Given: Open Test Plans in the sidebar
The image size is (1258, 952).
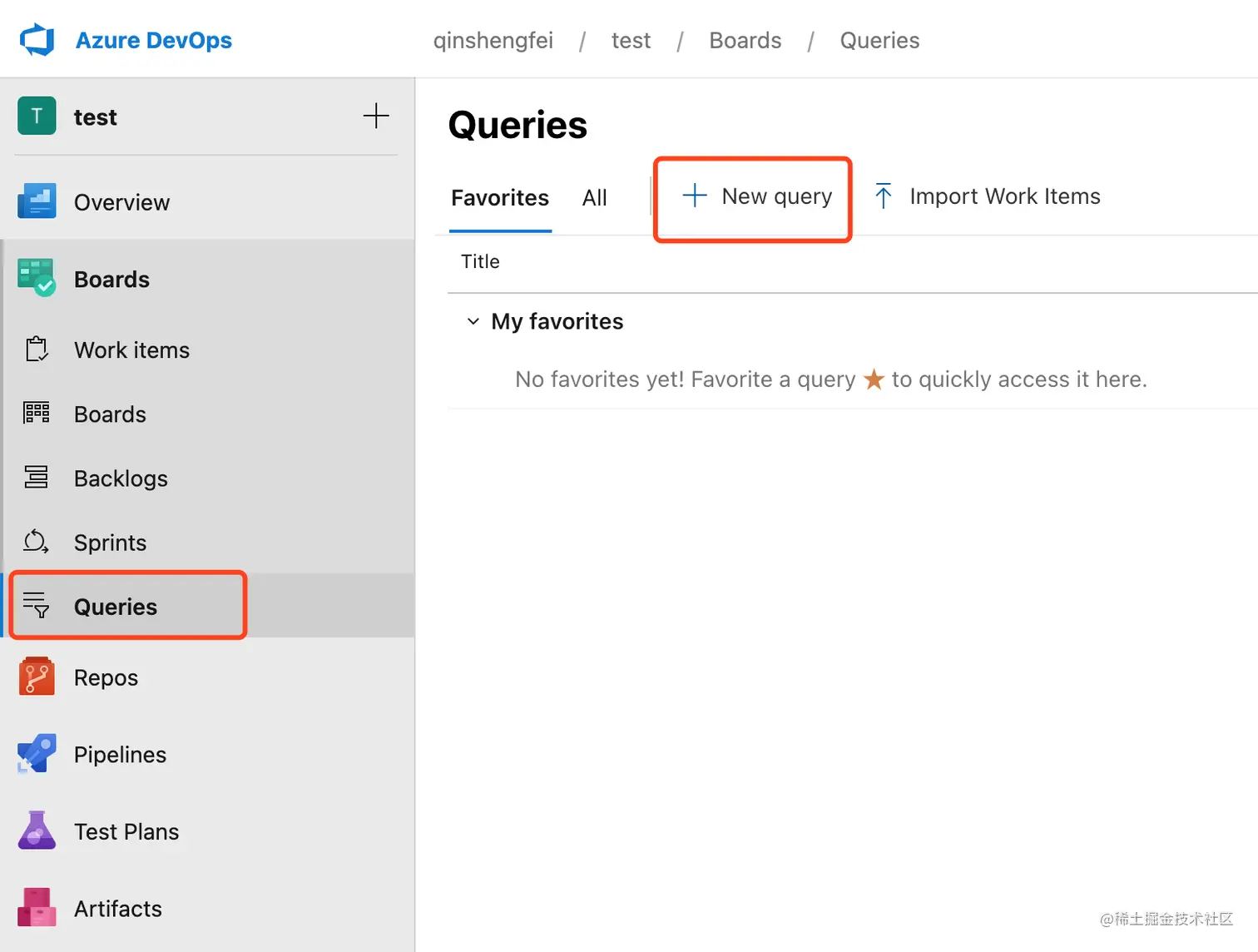Looking at the screenshot, I should pyautogui.click(x=126, y=832).
